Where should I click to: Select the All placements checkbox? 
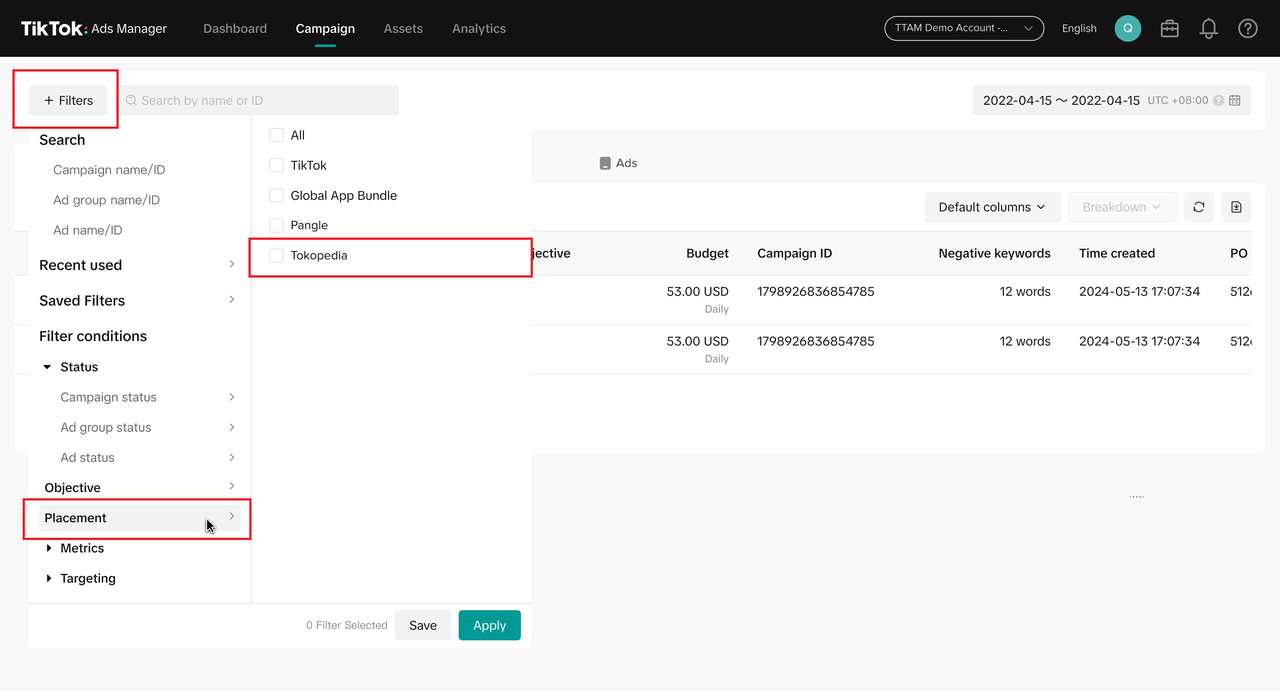(277, 136)
